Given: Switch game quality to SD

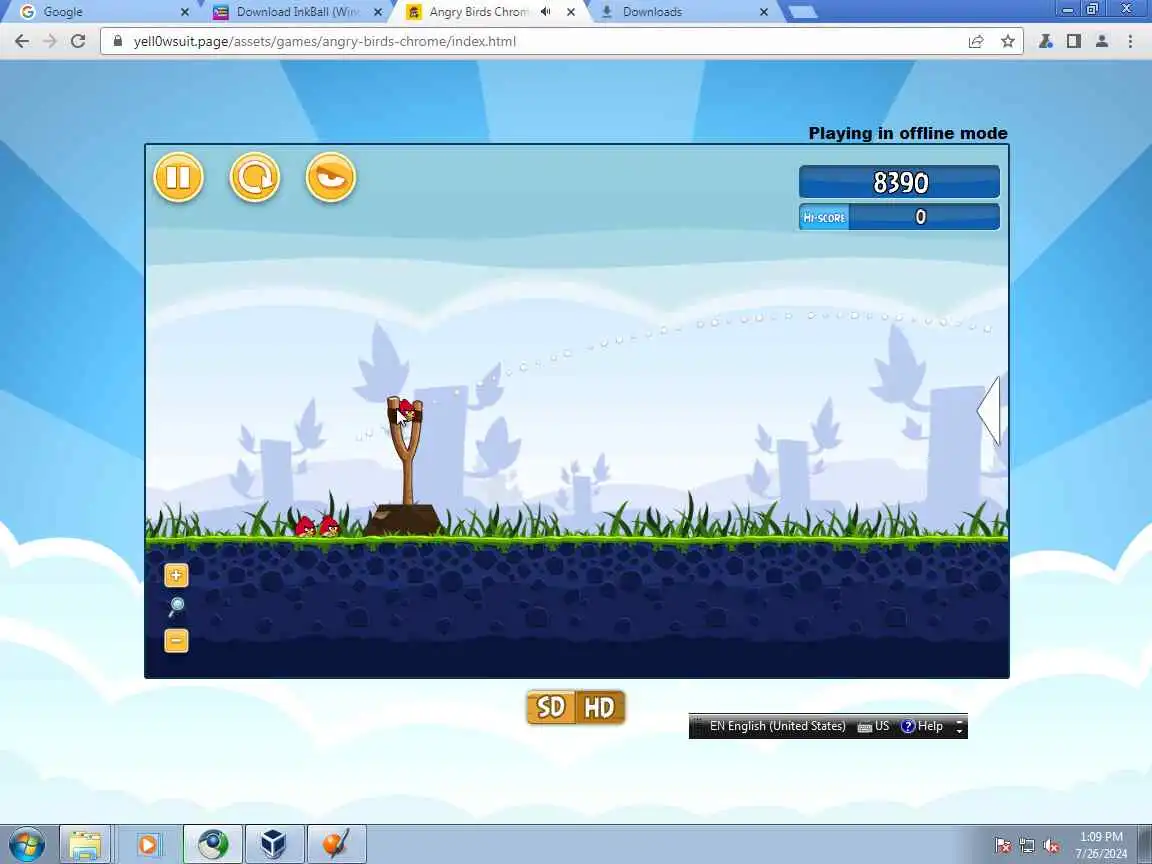Looking at the screenshot, I should 551,708.
